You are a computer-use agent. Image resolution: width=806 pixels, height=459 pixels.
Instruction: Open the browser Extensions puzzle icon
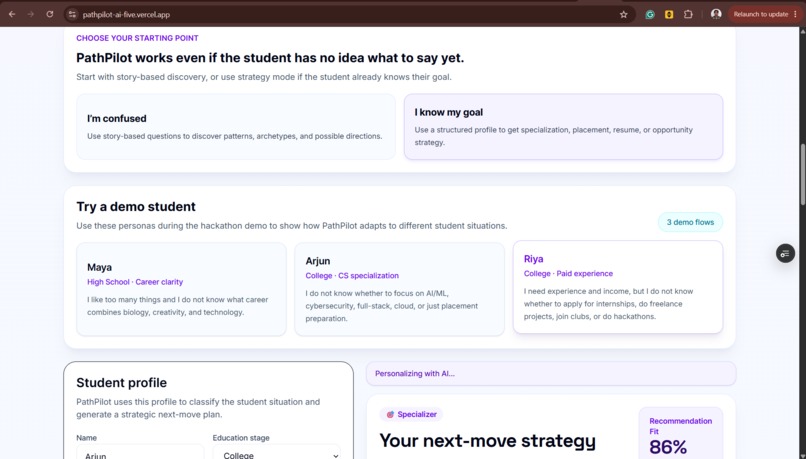688,14
